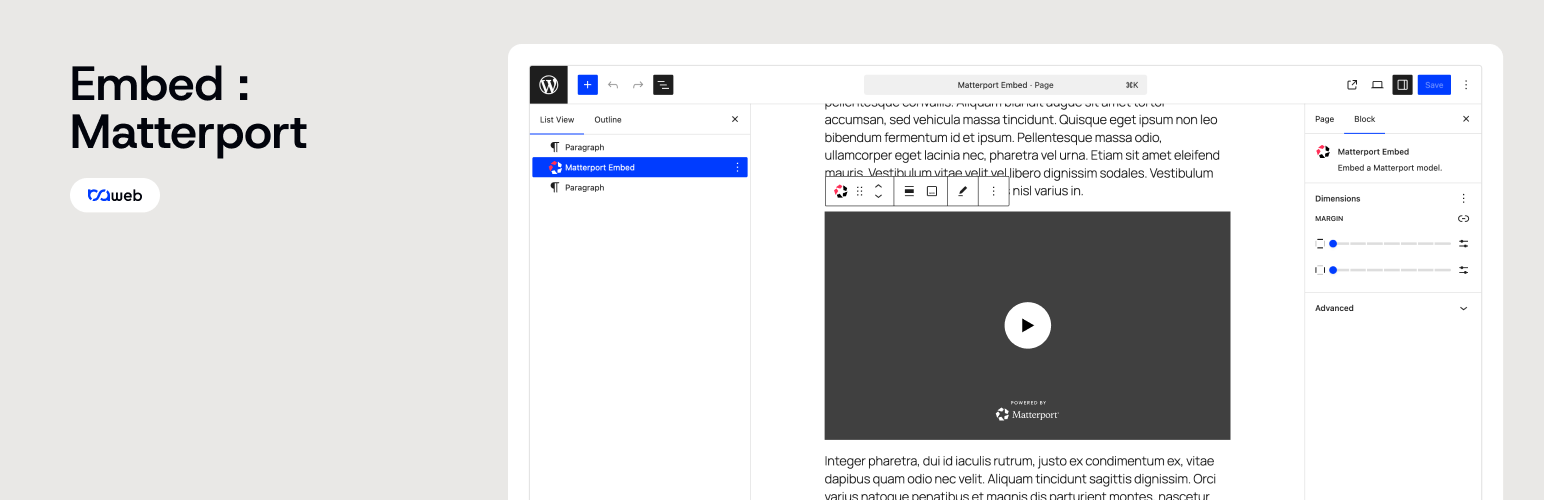Click the Powered by Matterport logo

coord(1027,411)
